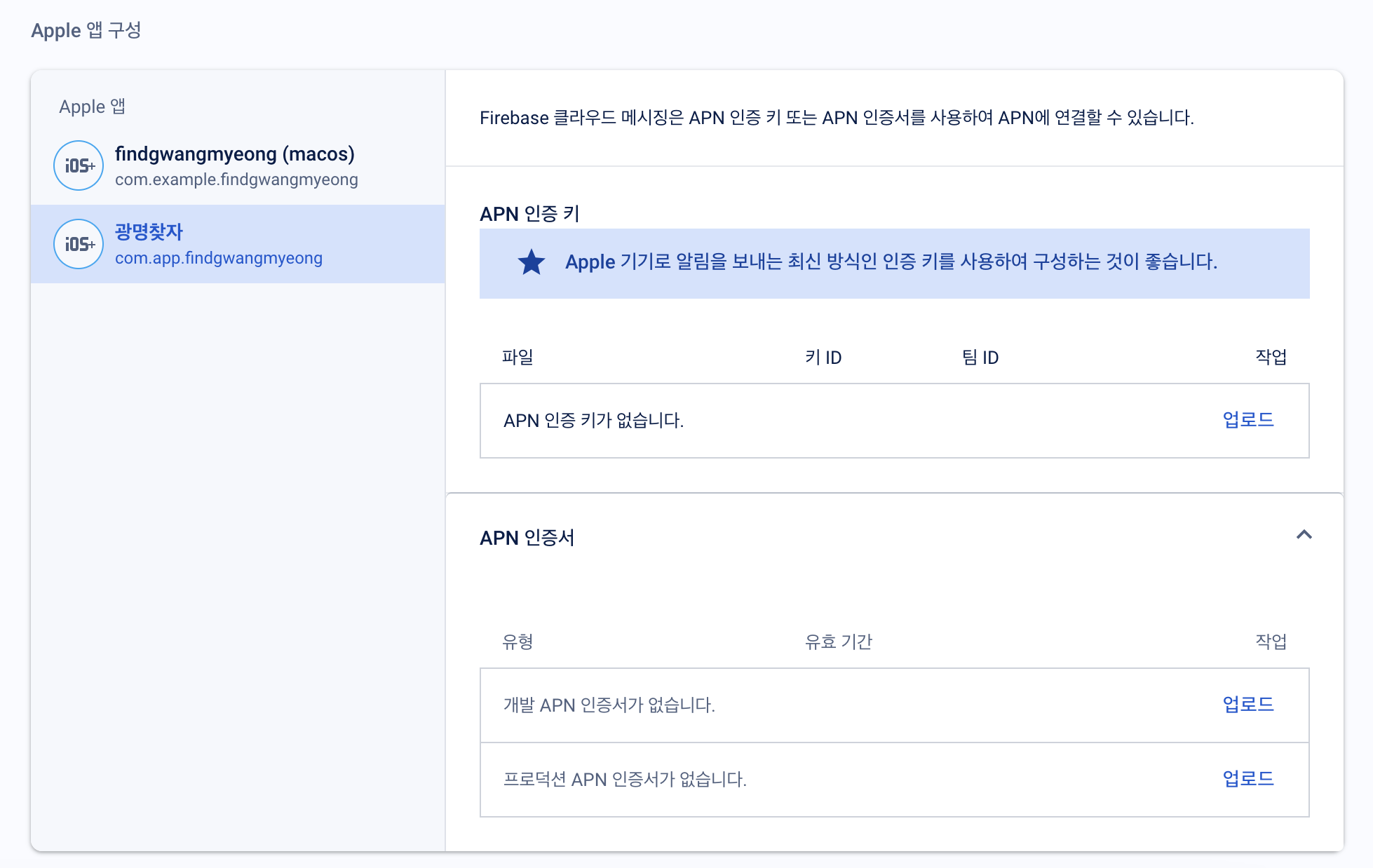Select 광명찾자 app name
Image resolution: width=1373 pixels, height=868 pixels.
point(149,231)
